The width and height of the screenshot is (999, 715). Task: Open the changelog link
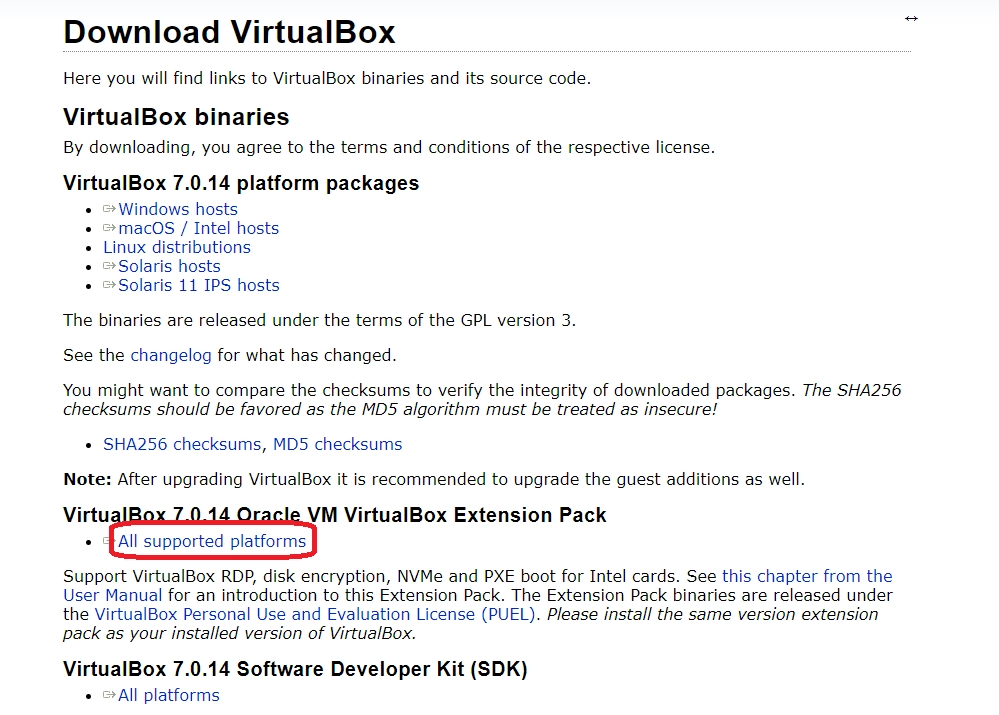point(171,356)
